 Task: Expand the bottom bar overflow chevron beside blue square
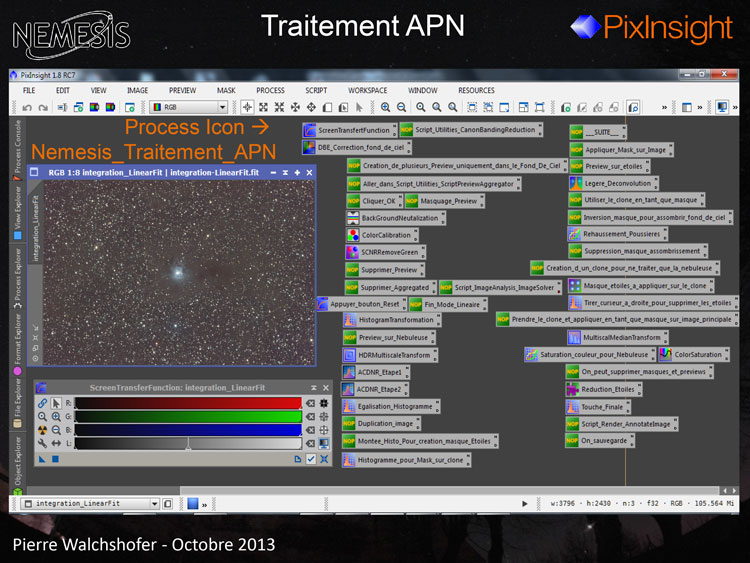(x=205, y=505)
